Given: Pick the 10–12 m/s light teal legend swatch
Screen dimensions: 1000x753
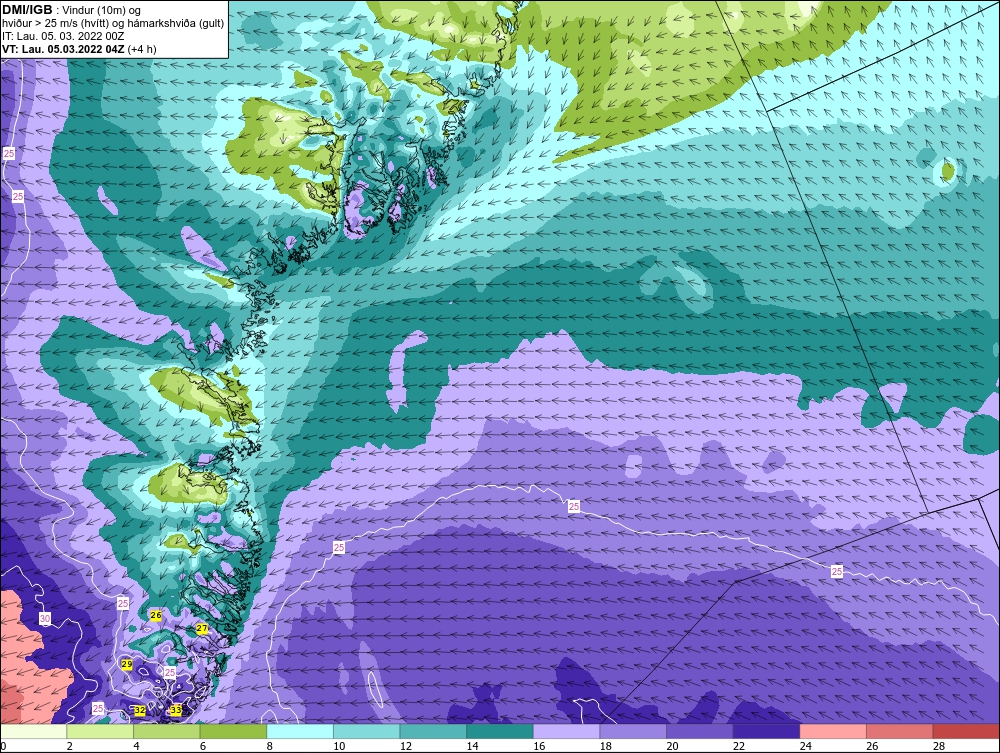Looking at the screenshot, I should point(366,731).
